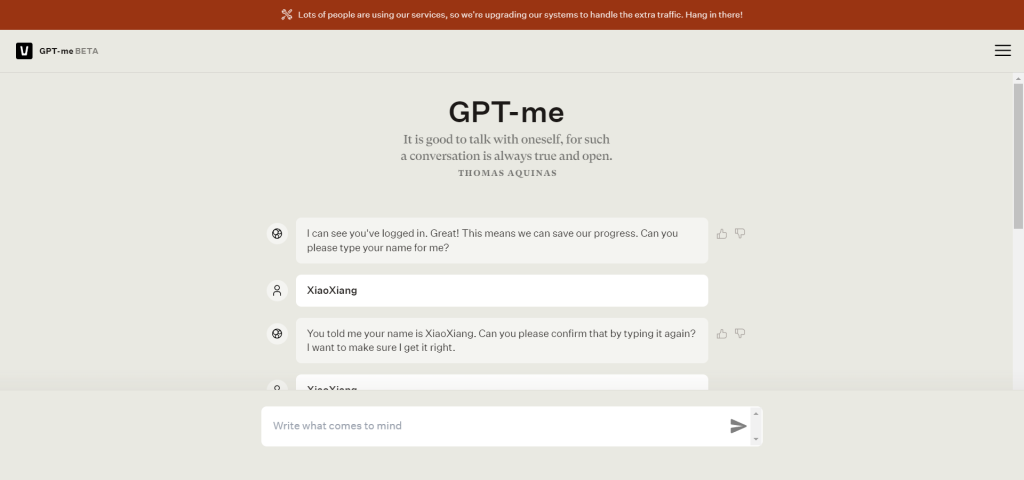Click the large GPT-me heading
This screenshot has width=1024, height=480.
(506, 112)
